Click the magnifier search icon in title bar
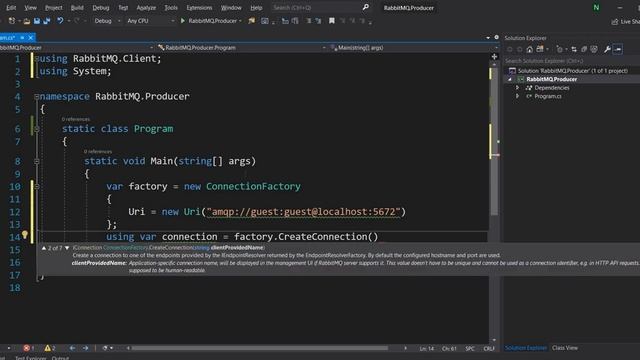 coord(366,7)
